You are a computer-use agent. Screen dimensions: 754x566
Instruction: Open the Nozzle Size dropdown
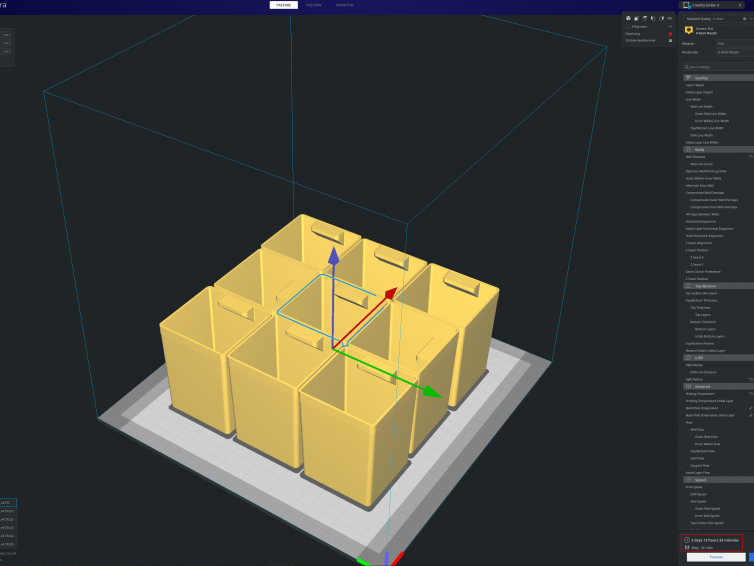click(x=735, y=52)
